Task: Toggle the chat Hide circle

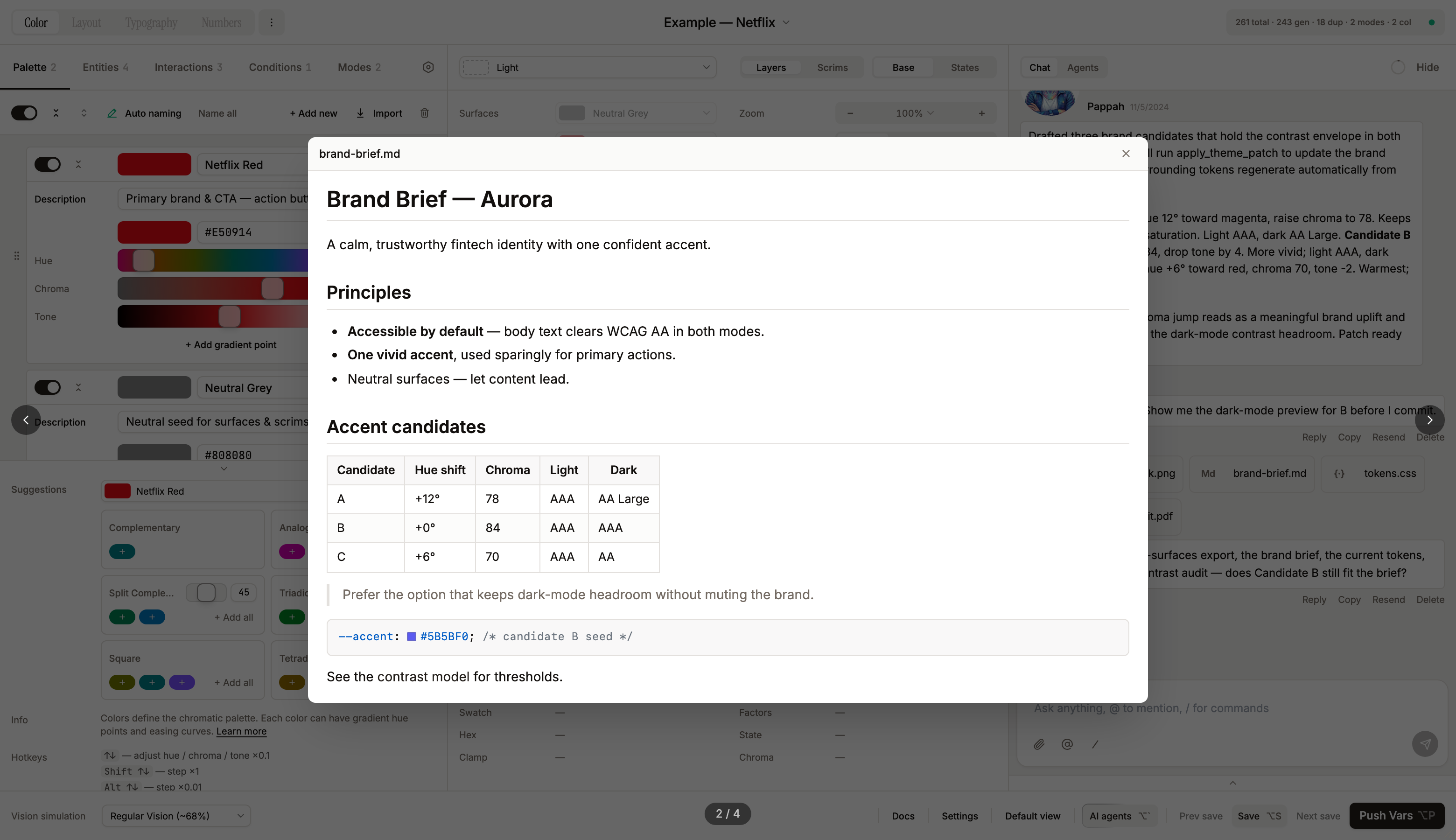Action: pyautogui.click(x=1398, y=67)
